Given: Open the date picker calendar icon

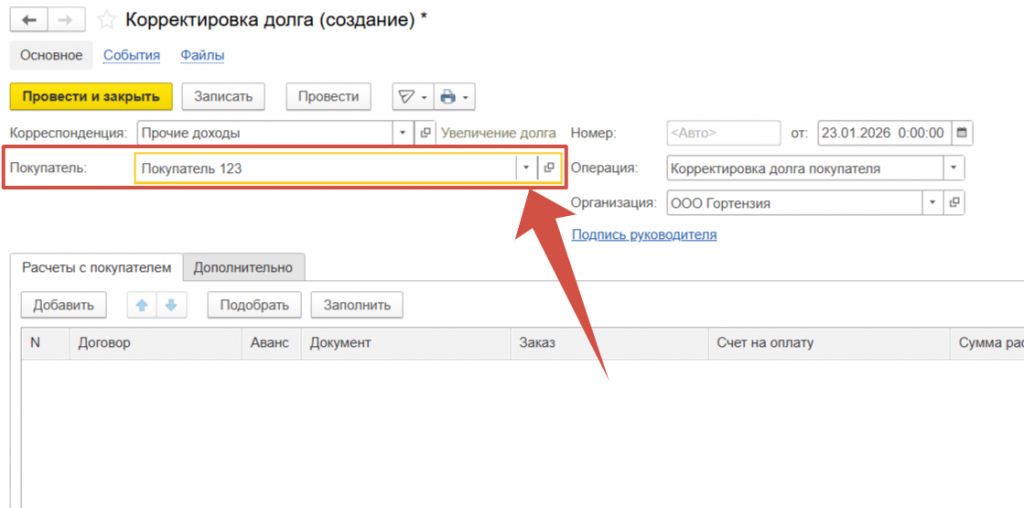Looking at the screenshot, I should (962, 132).
